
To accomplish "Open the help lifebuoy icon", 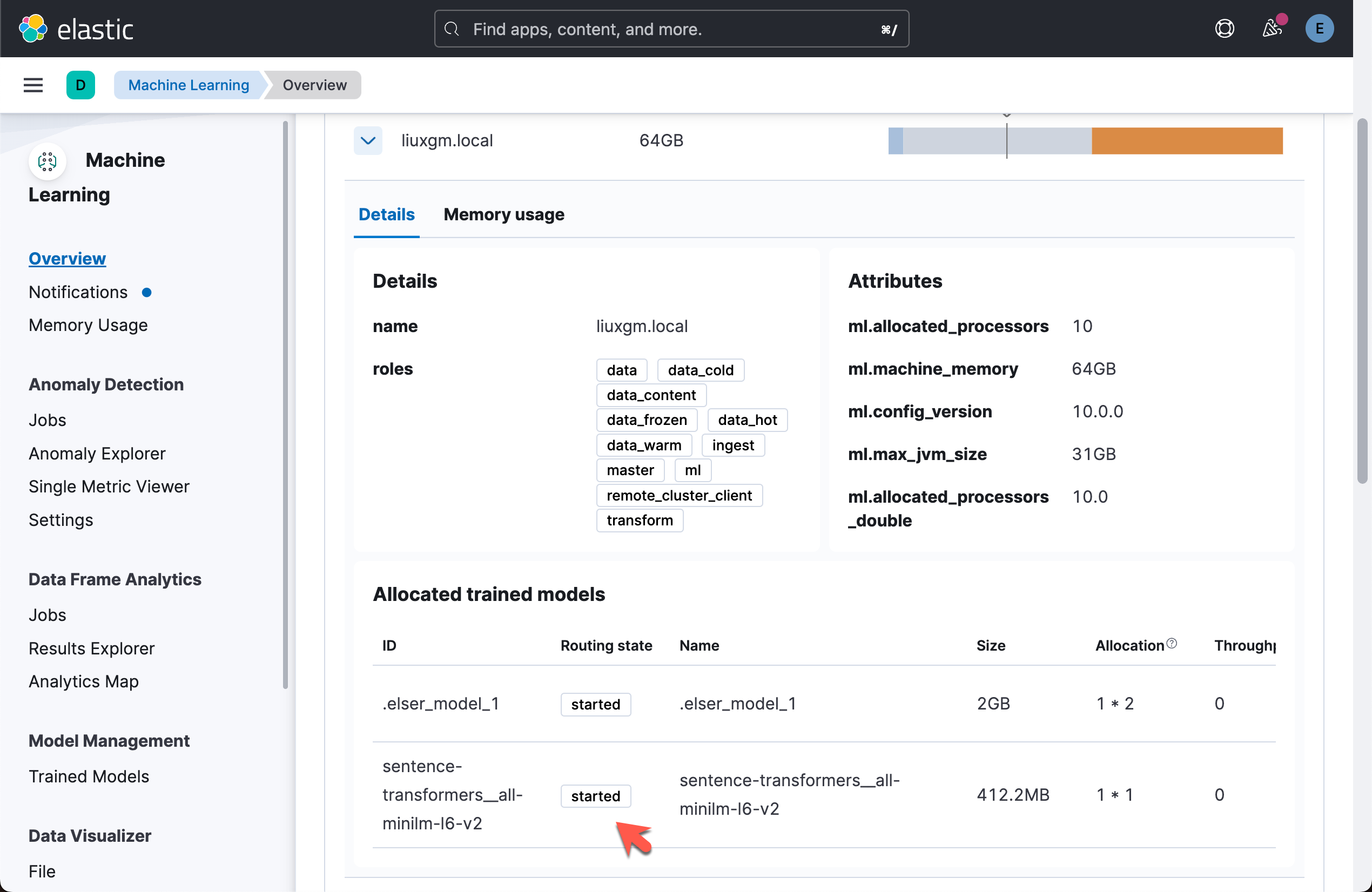I will pyautogui.click(x=1224, y=29).
